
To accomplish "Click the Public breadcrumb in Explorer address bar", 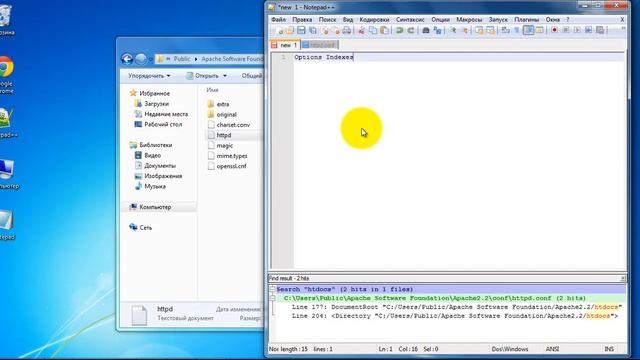I will (182, 59).
